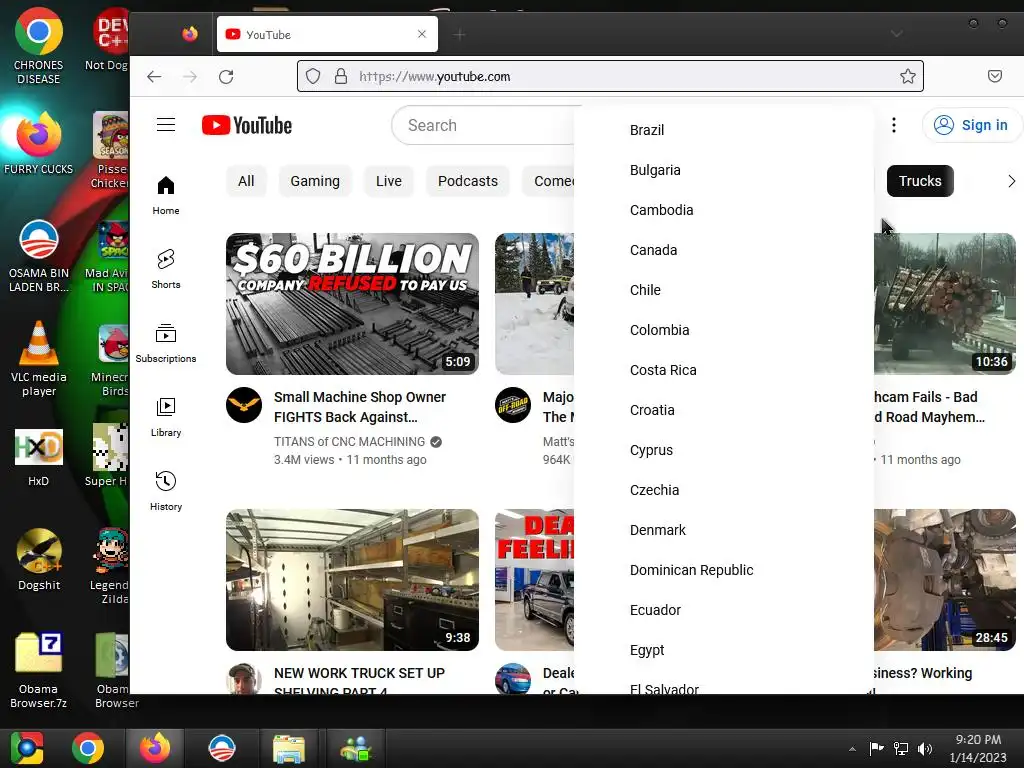Open Subscriptions in the sidebar

point(166,344)
